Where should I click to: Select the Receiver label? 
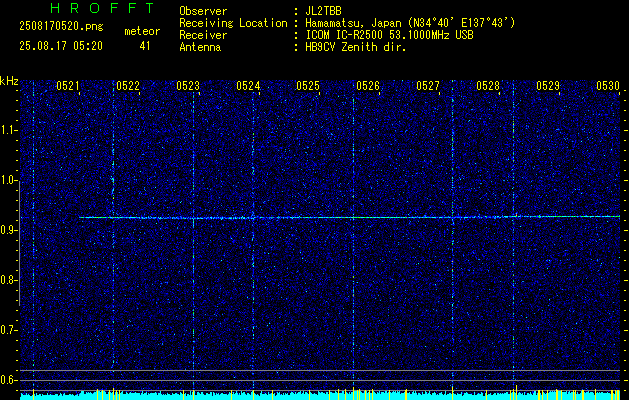point(203,35)
